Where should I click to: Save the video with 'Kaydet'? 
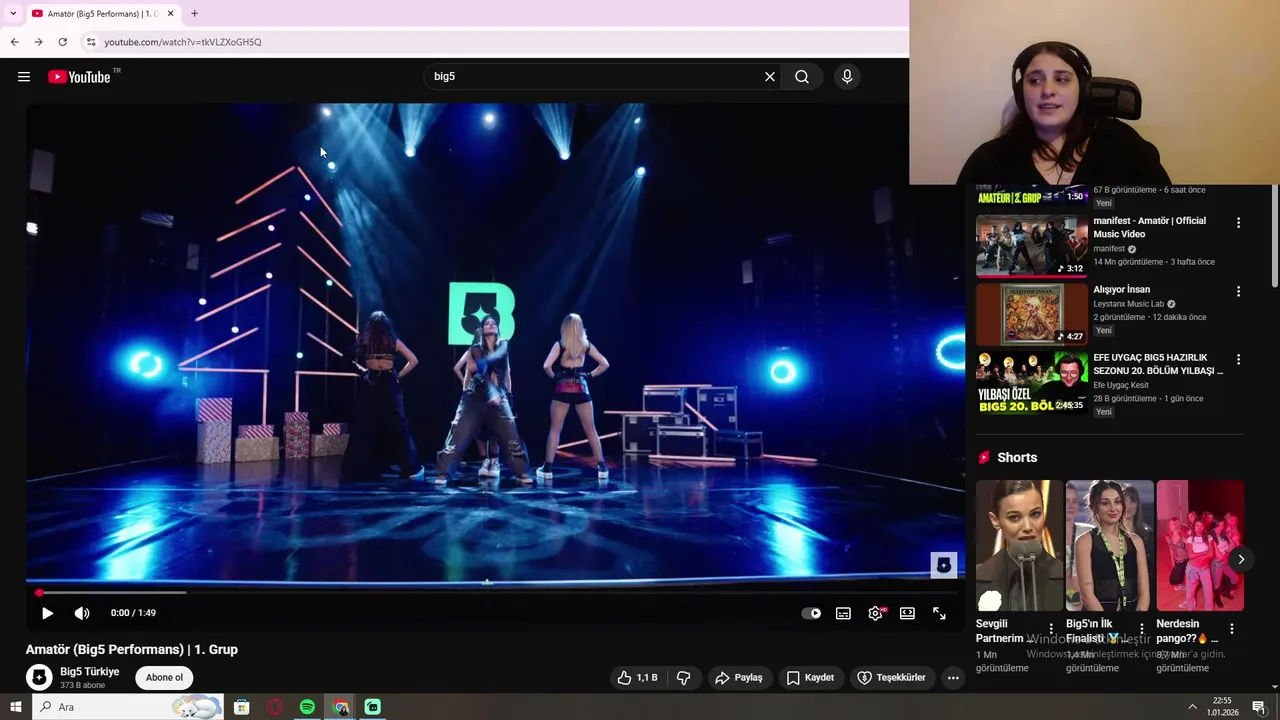tap(810, 677)
